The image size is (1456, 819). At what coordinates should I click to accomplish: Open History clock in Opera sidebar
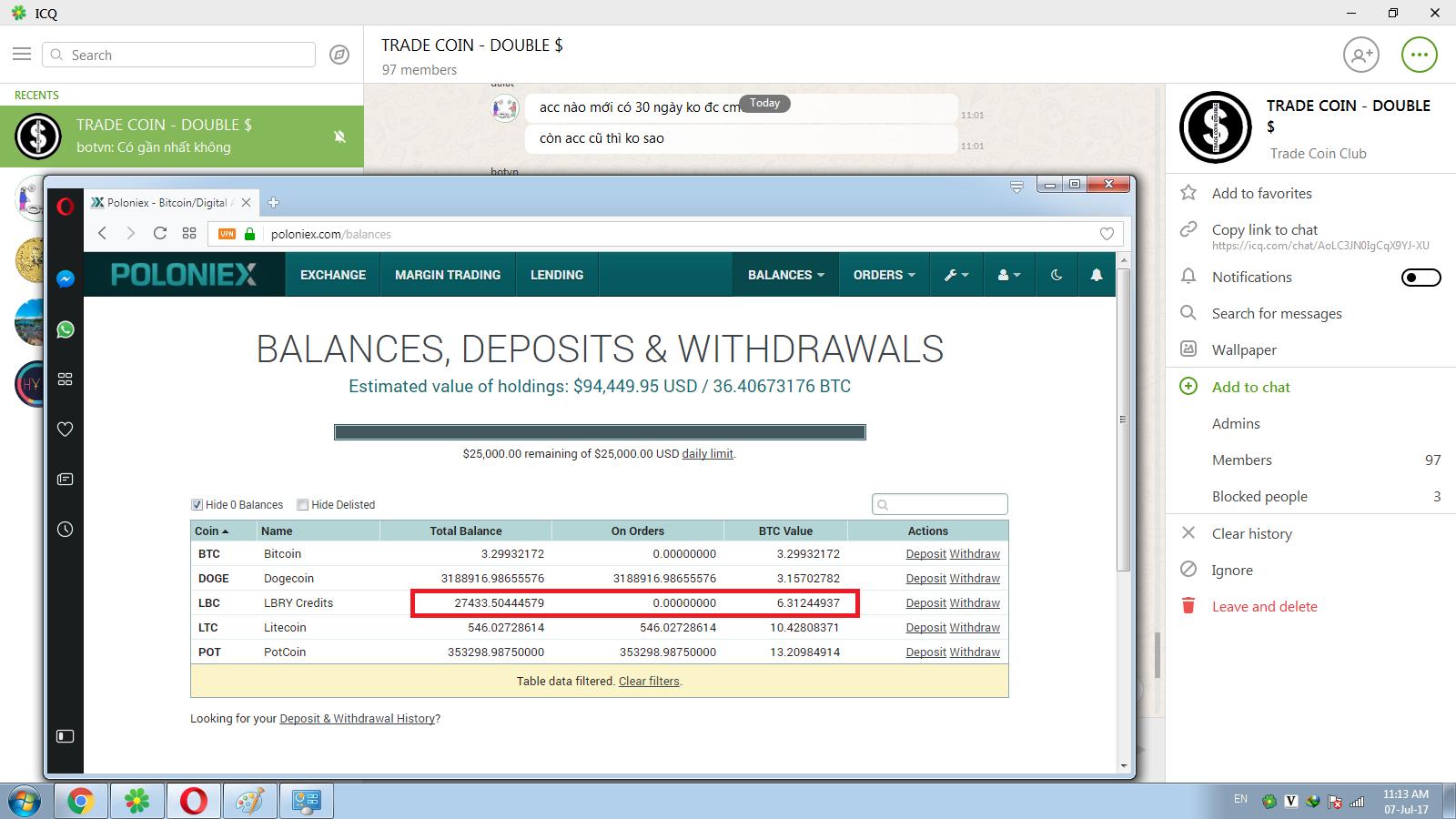pyautogui.click(x=66, y=529)
